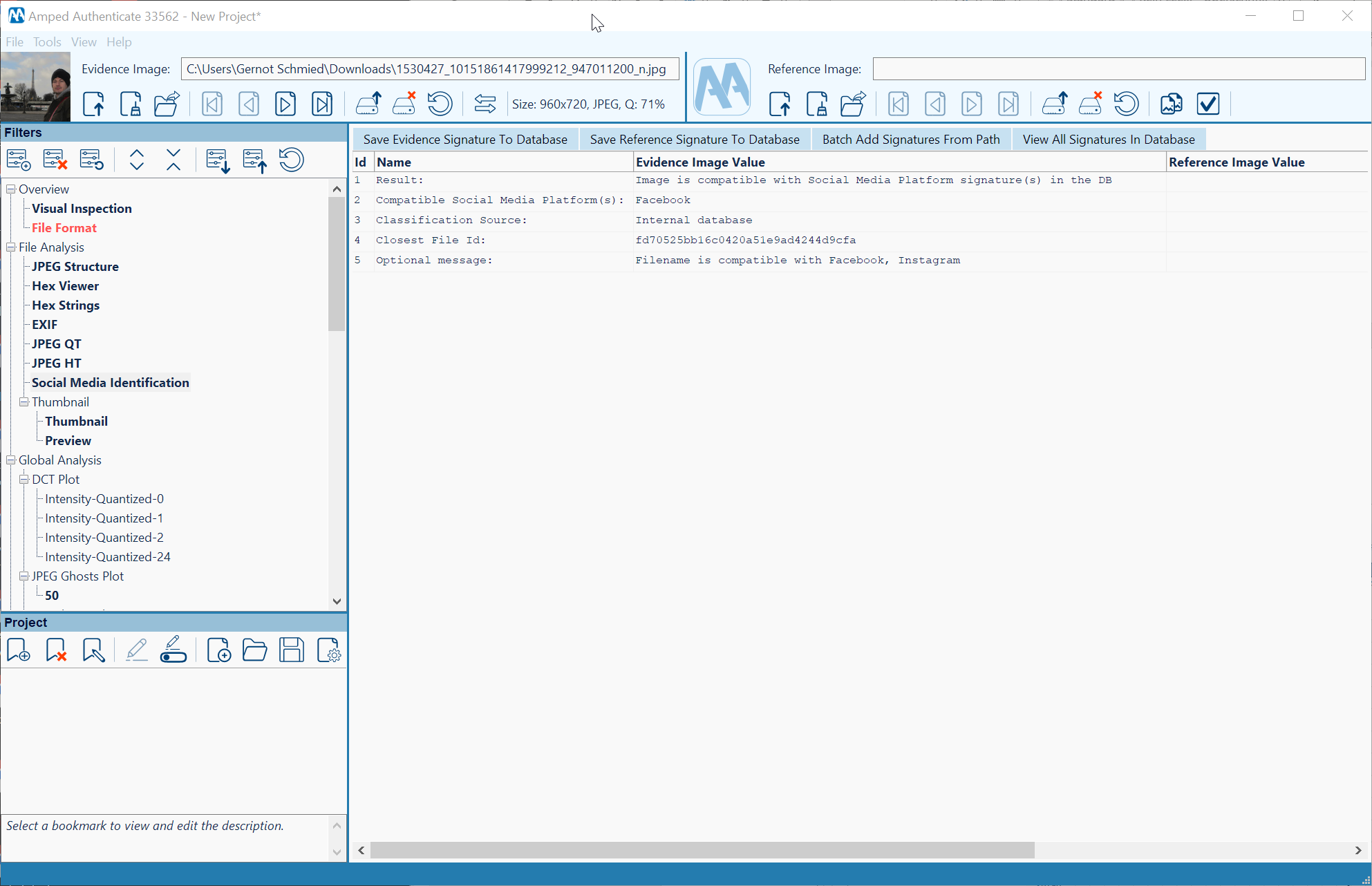Open the Tools menu

coord(46,42)
